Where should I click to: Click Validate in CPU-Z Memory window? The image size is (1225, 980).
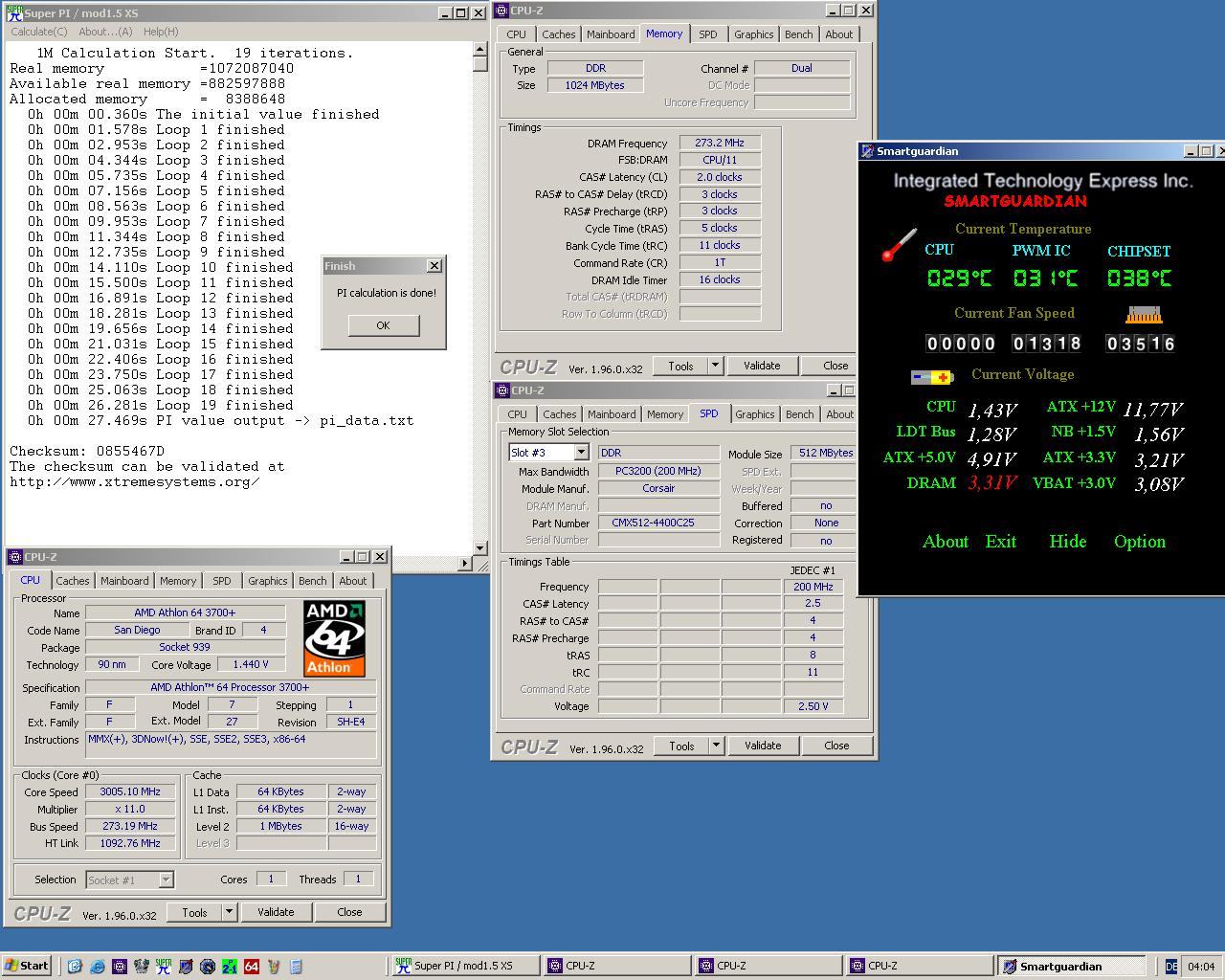coord(762,366)
